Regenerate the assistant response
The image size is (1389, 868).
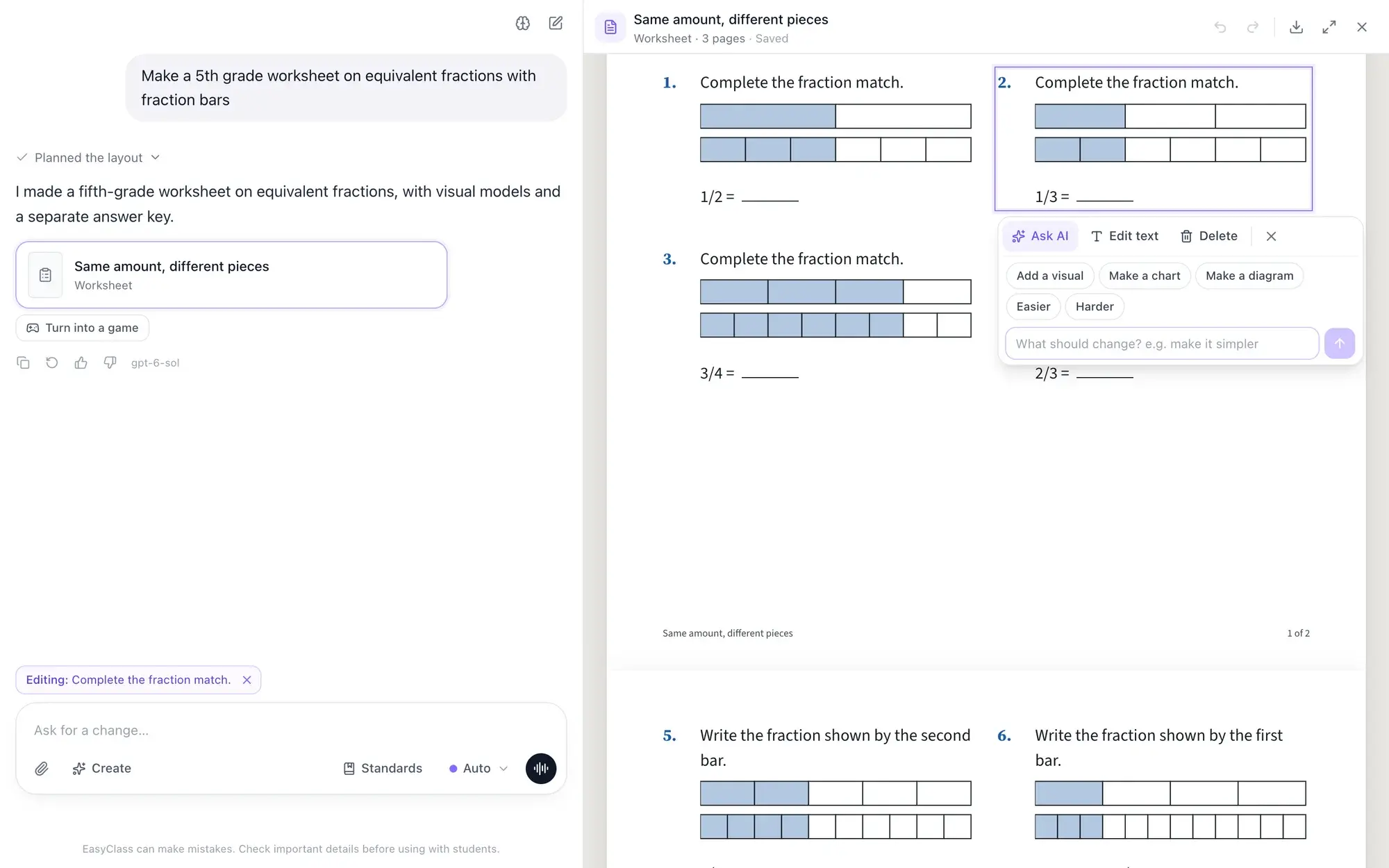point(52,362)
